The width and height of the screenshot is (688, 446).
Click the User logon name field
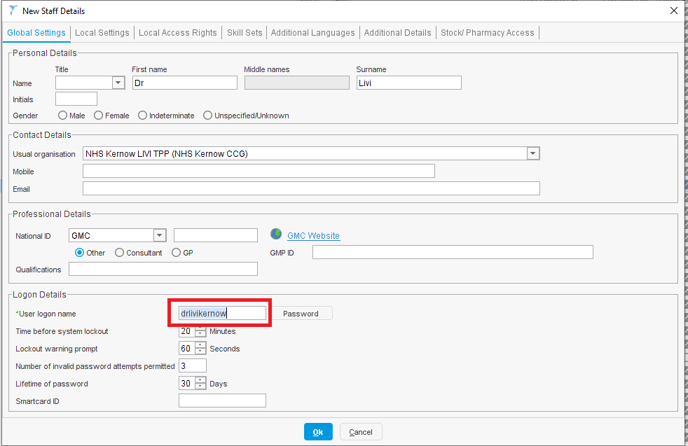tap(217, 314)
